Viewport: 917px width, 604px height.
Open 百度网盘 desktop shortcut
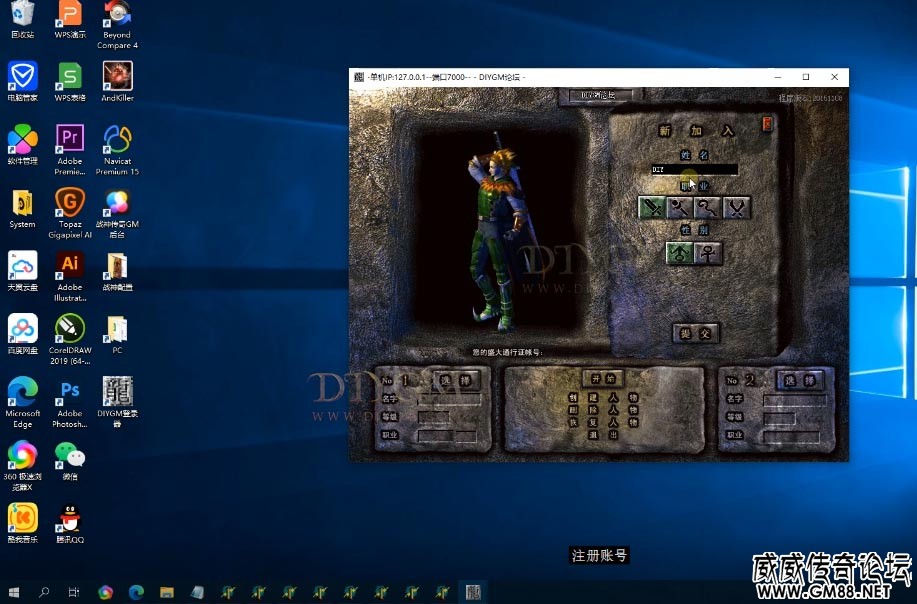[22, 334]
